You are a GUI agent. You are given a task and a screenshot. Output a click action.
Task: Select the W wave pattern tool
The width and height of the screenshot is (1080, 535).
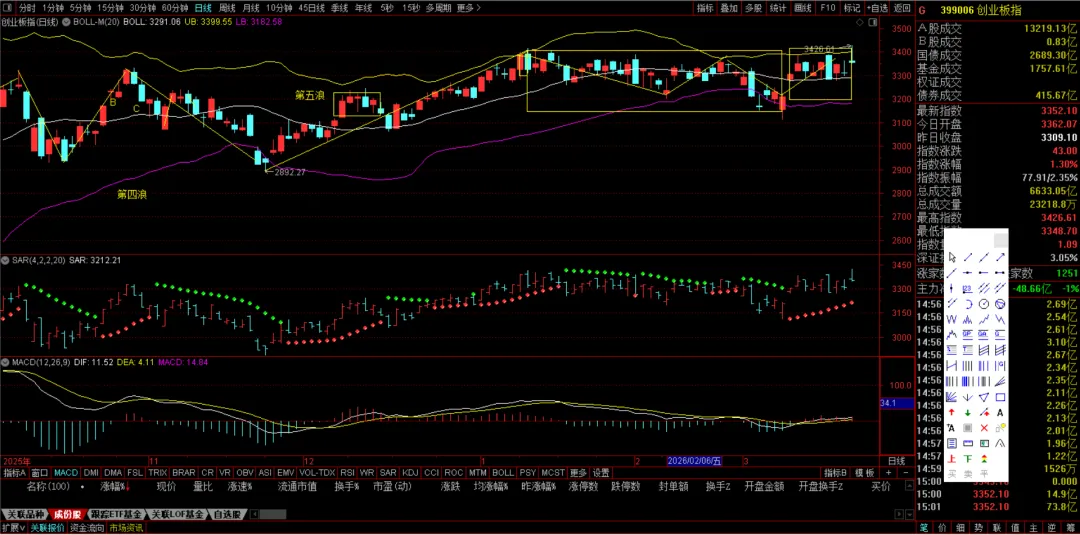pos(952,319)
